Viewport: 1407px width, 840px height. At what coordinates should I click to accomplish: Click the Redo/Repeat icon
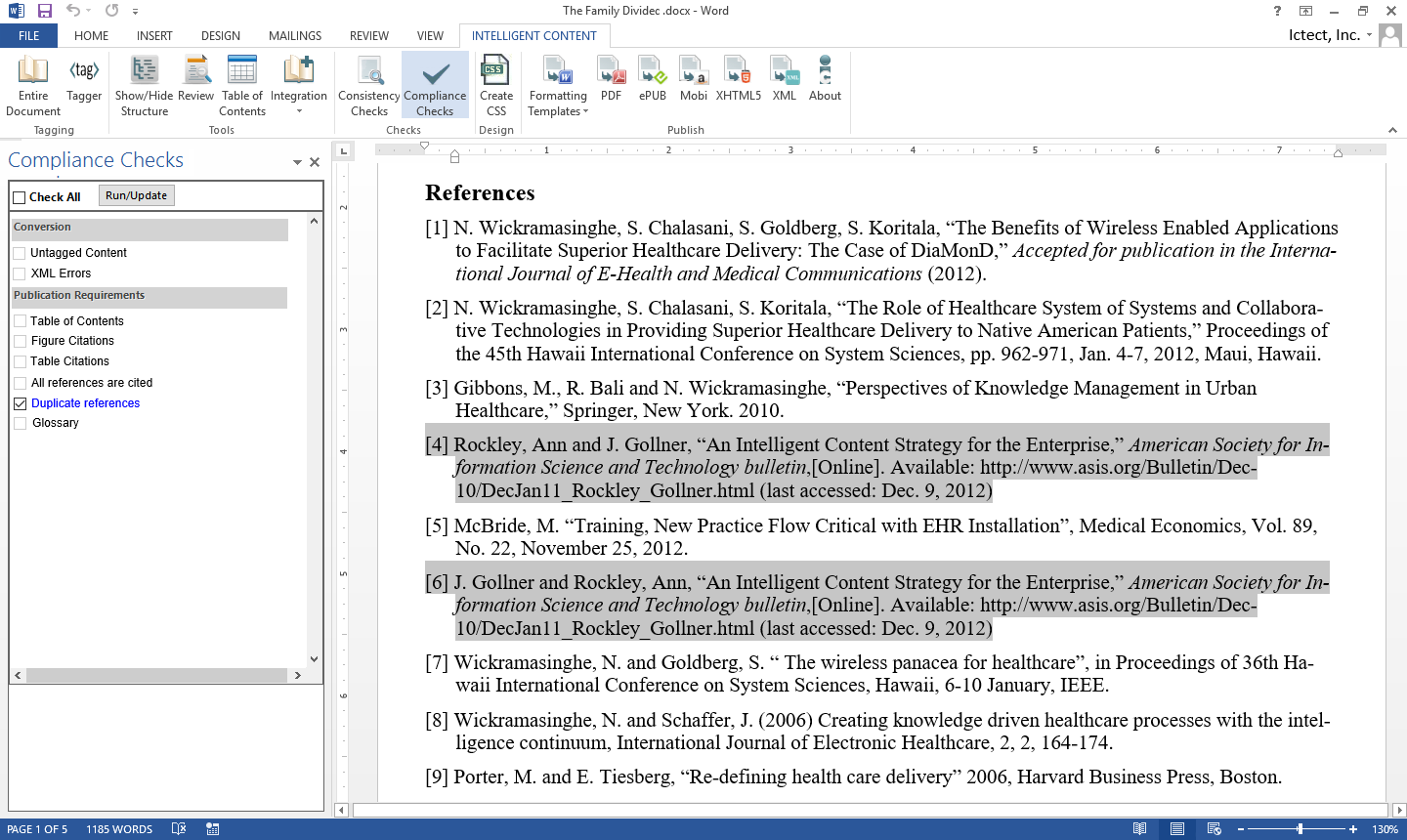point(111,11)
